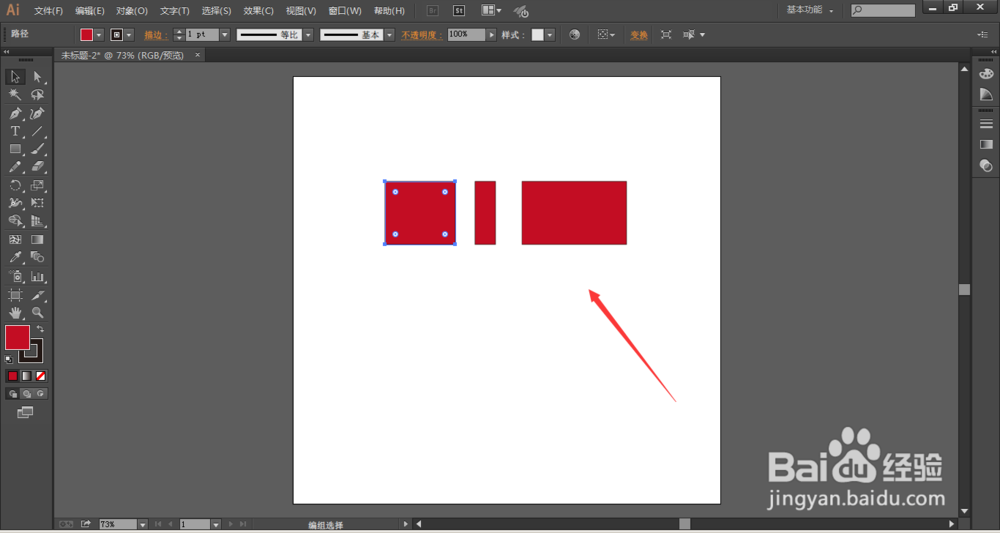
Task: Open fill color dropdown in control bar
Action: click(99, 35)
